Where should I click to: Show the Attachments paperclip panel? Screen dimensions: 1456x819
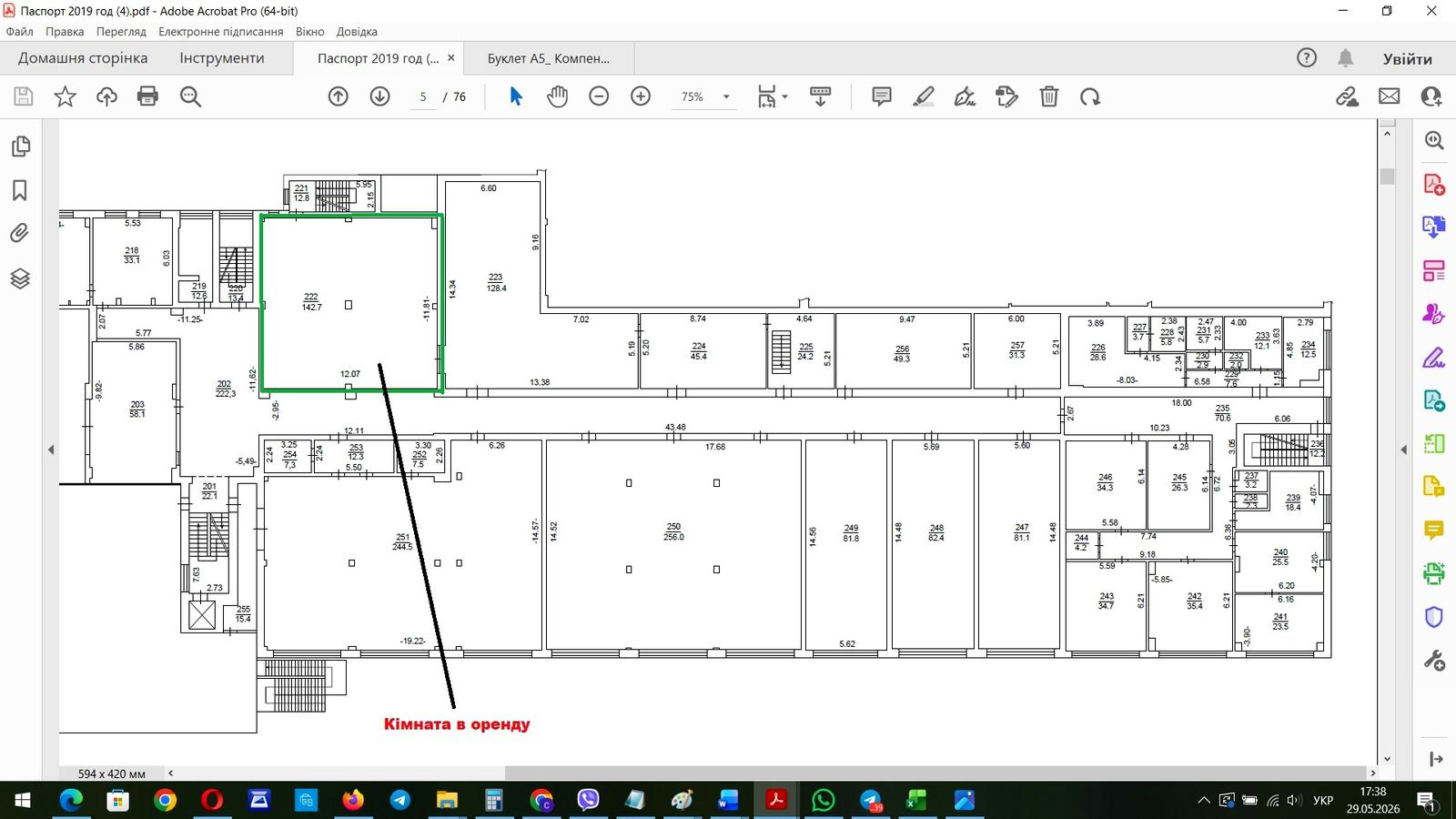[x=20, y=234]
